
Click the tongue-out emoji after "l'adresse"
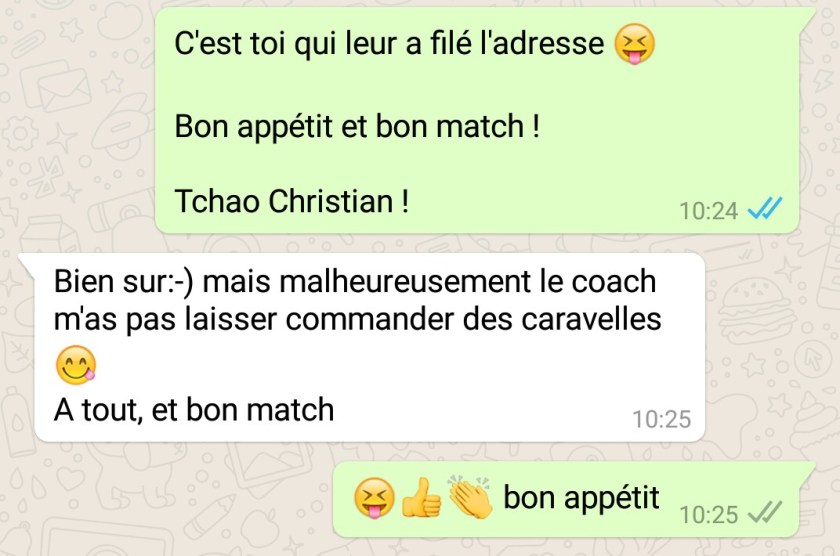coord(634,44)
